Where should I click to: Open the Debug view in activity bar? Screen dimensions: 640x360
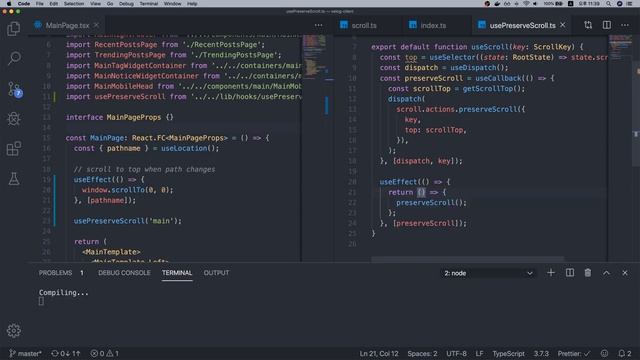point(14,119)
